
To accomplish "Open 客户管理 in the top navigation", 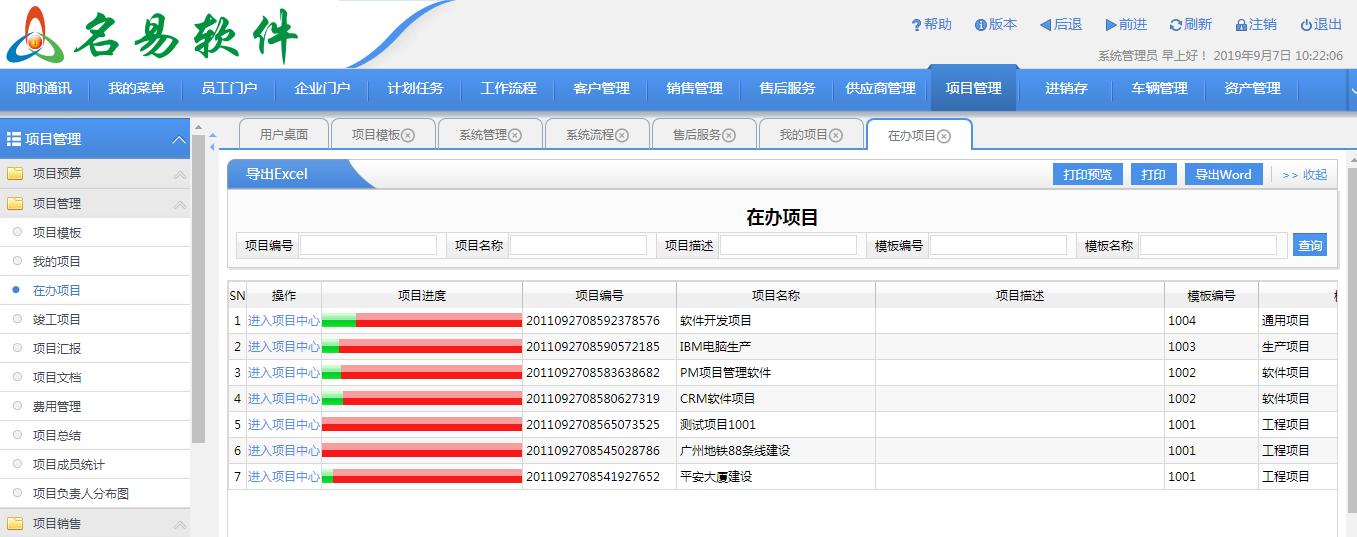I will click(x=601, y=88).
